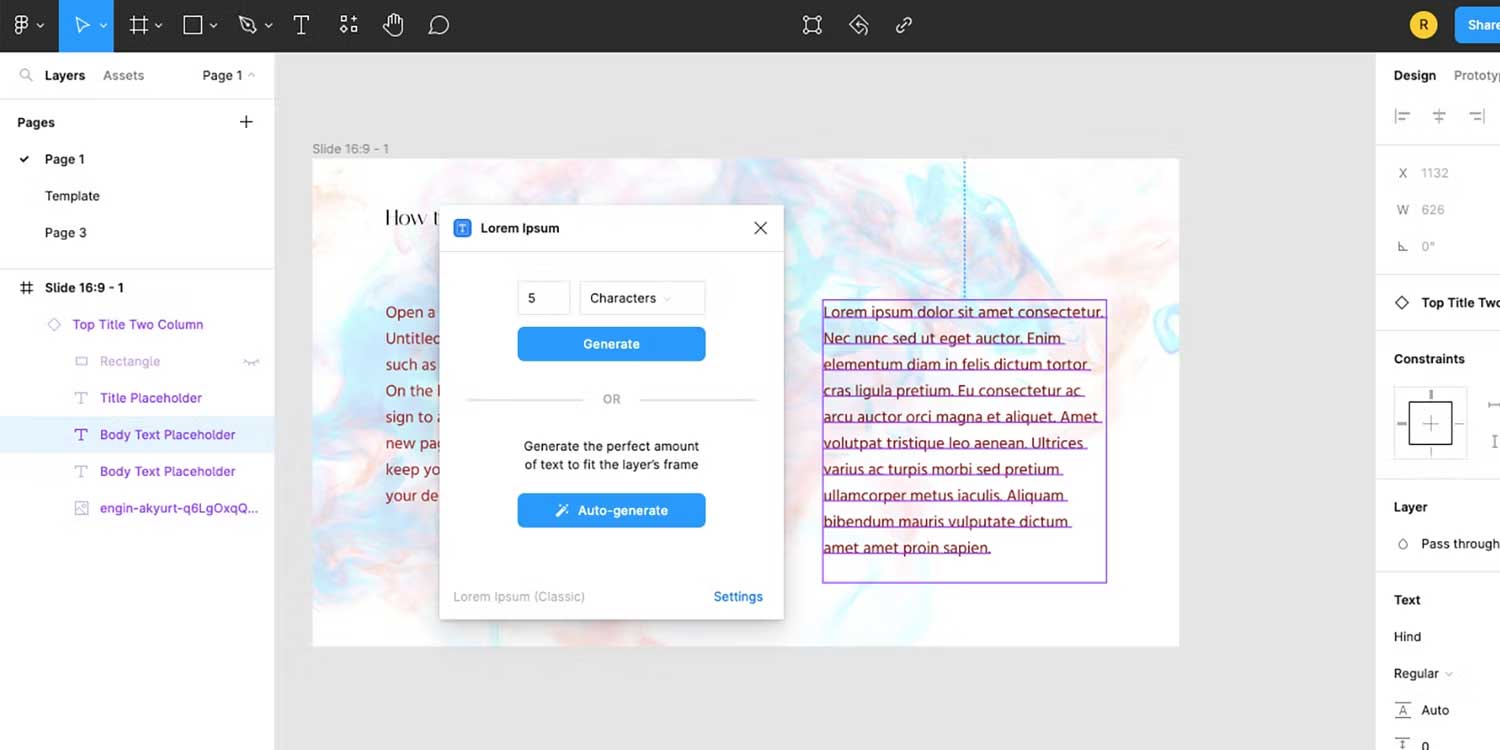
Task: Open the Resources panel icon
Action: pos(348,25)
